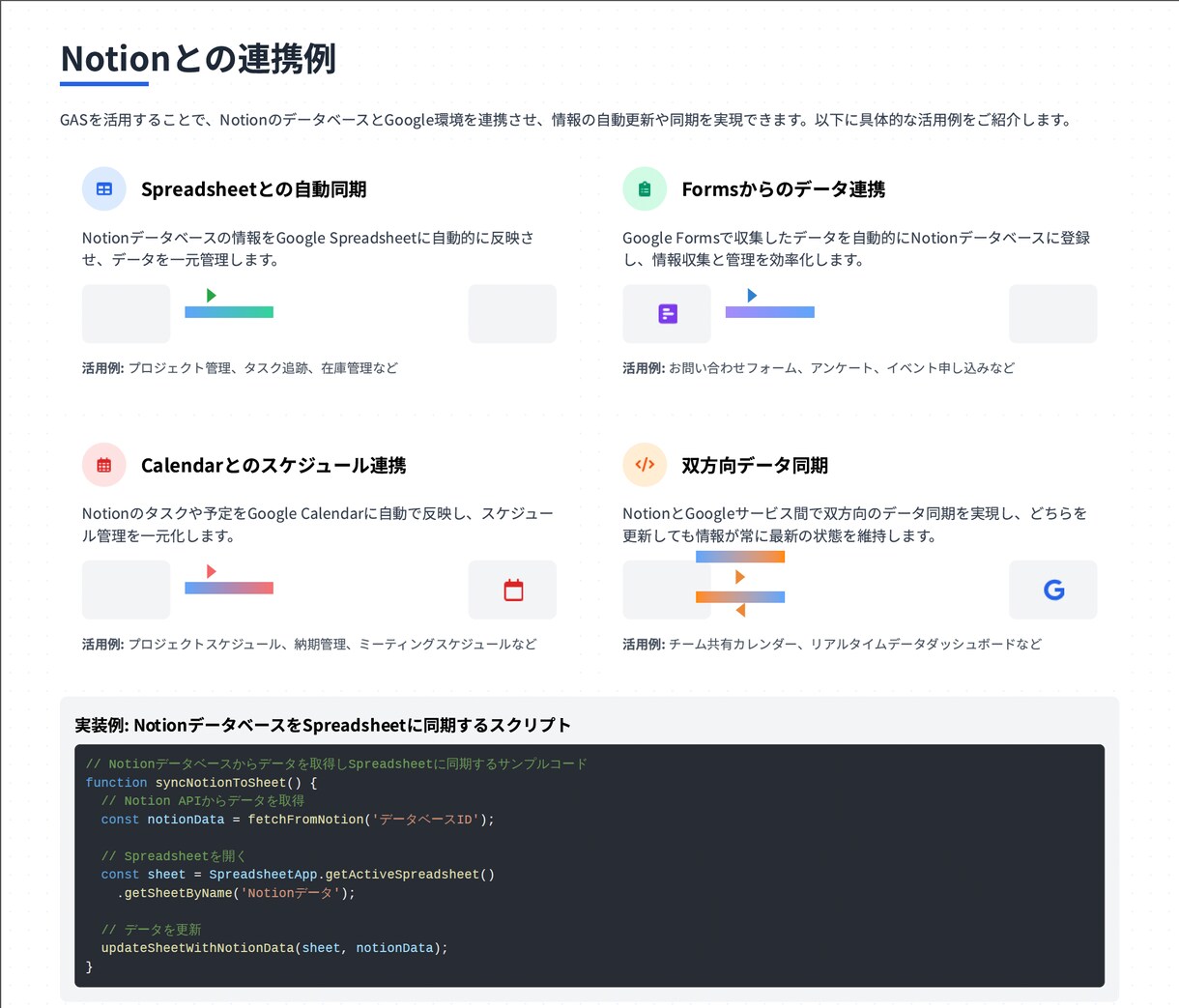The width and height of the screenshot is (1179, 1008).
Task: Click the Spreadsheetとの自動同期 heading
Action: 254,189
